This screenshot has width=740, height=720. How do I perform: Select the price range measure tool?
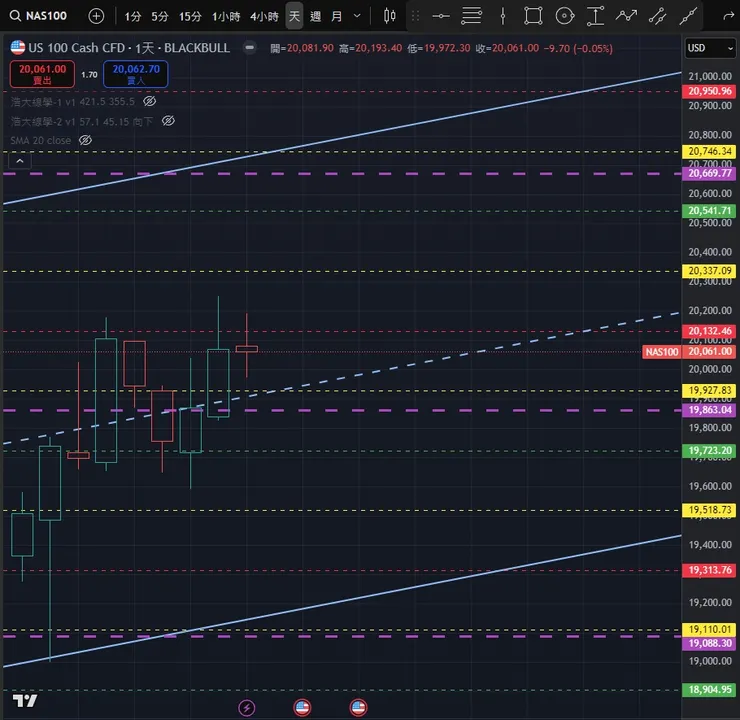[x=596, y=16]
